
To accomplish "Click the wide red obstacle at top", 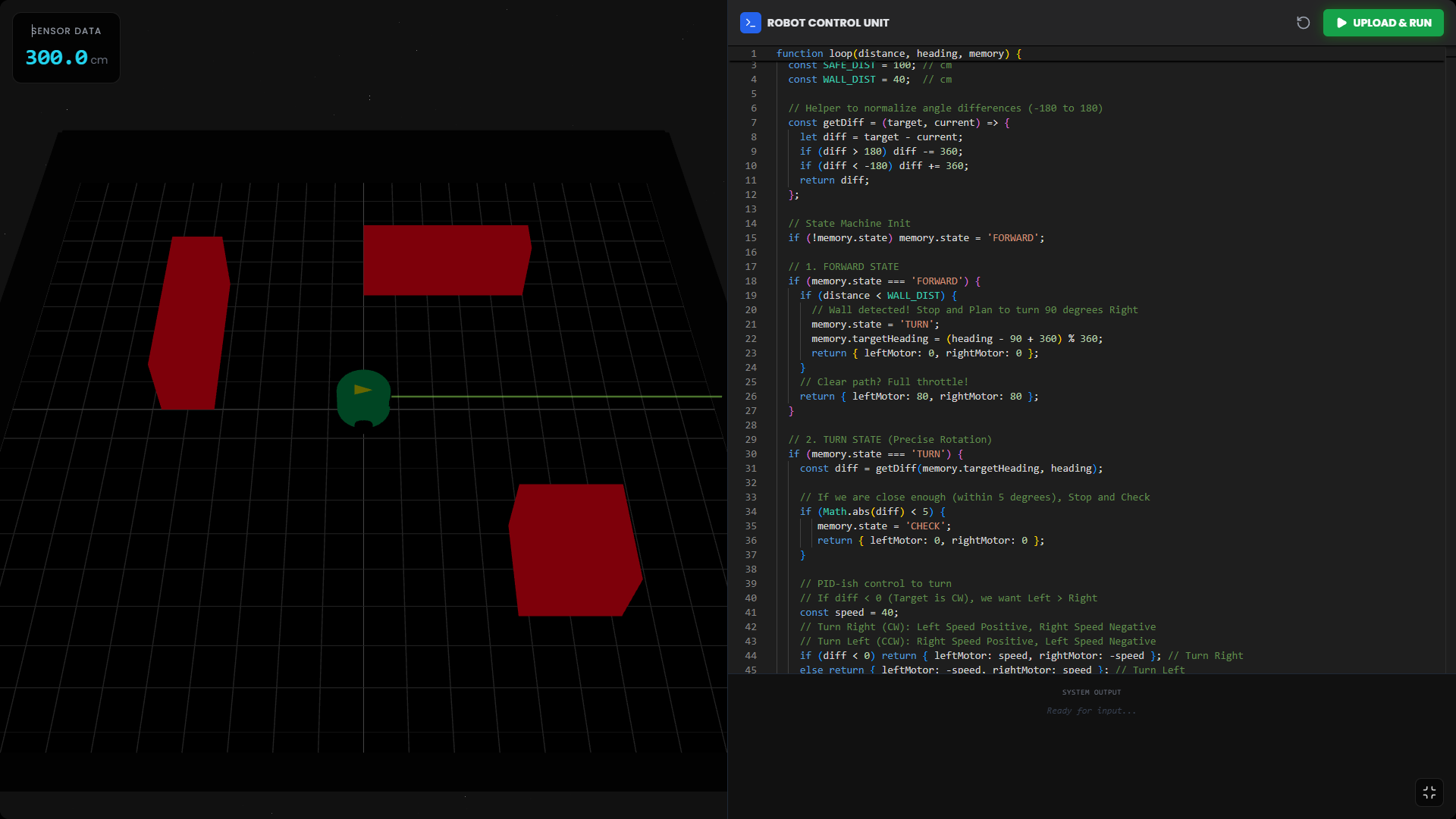I will tap(446, 260).
